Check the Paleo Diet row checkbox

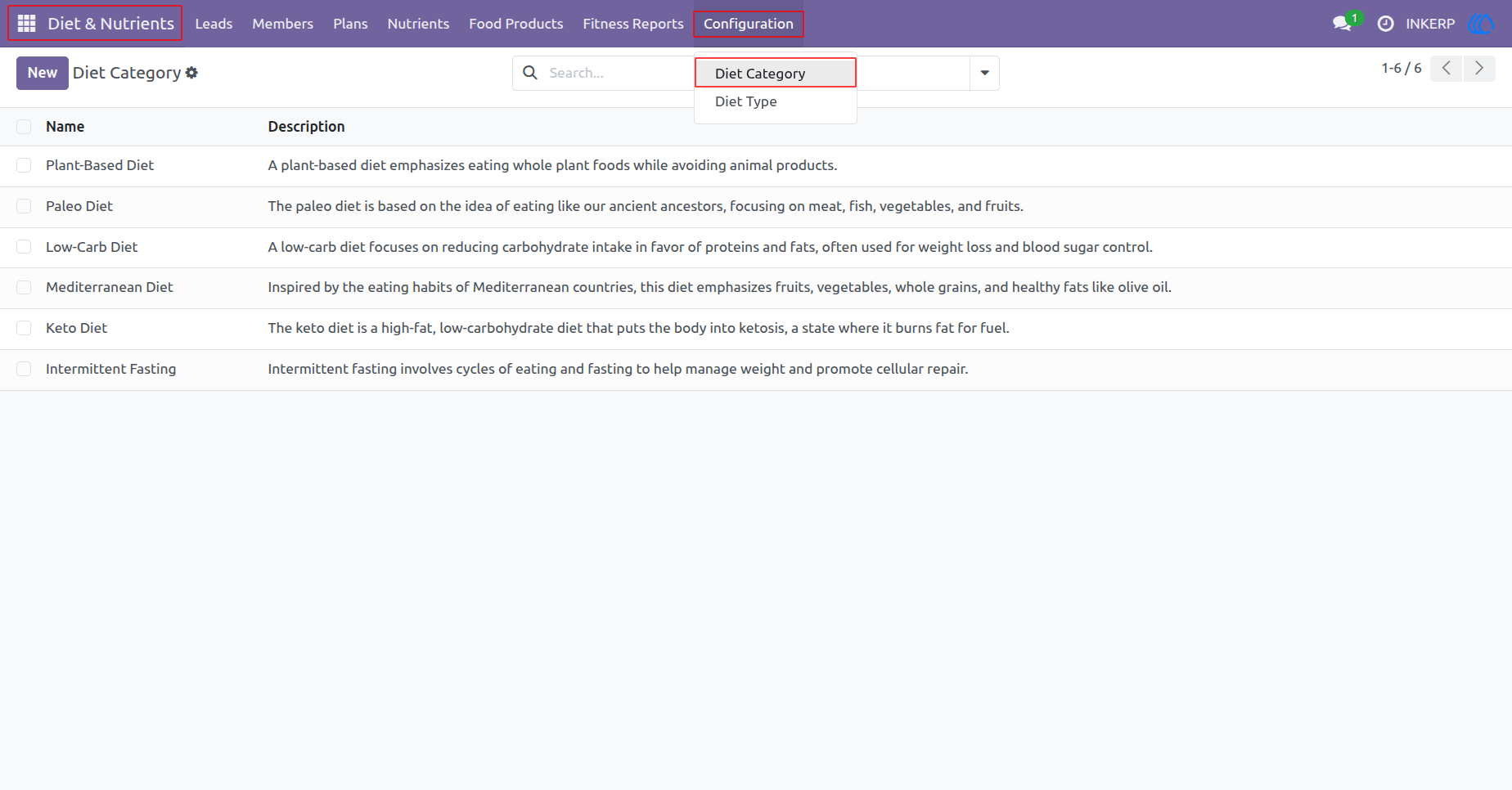click(24, 206)
